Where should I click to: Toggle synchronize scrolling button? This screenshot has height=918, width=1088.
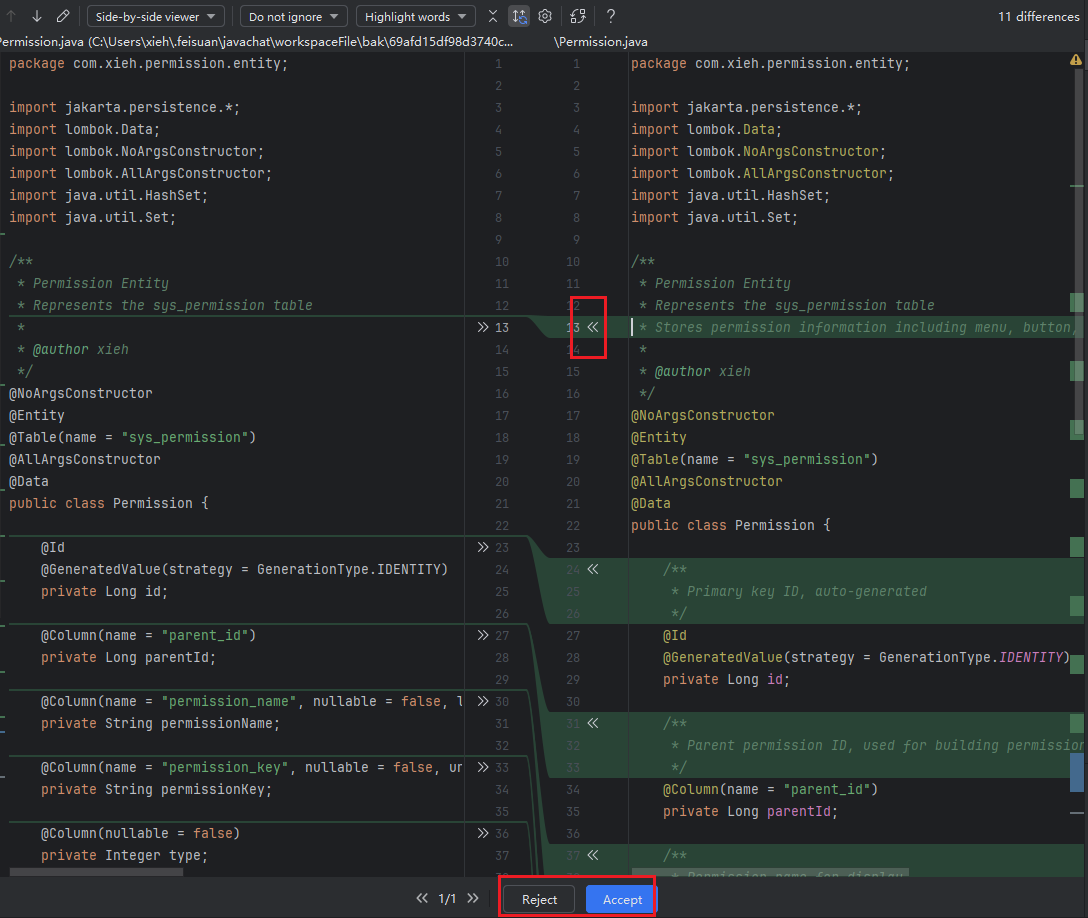point(519,16)
